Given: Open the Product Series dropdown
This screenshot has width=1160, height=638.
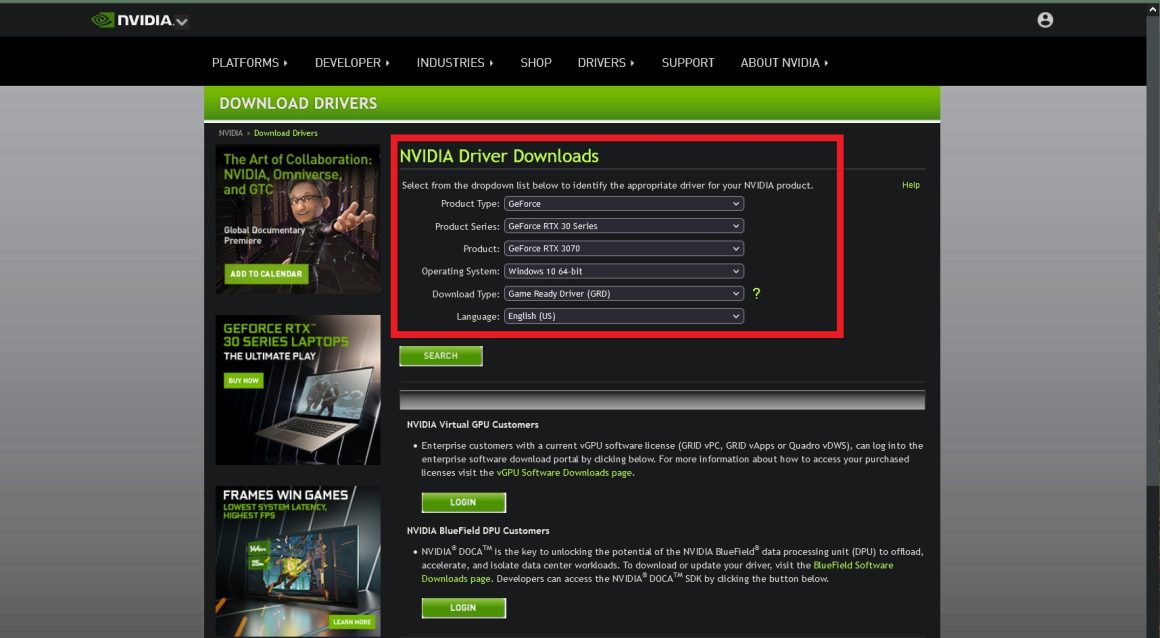Looking at the screenshot, I should pos(624,226).
